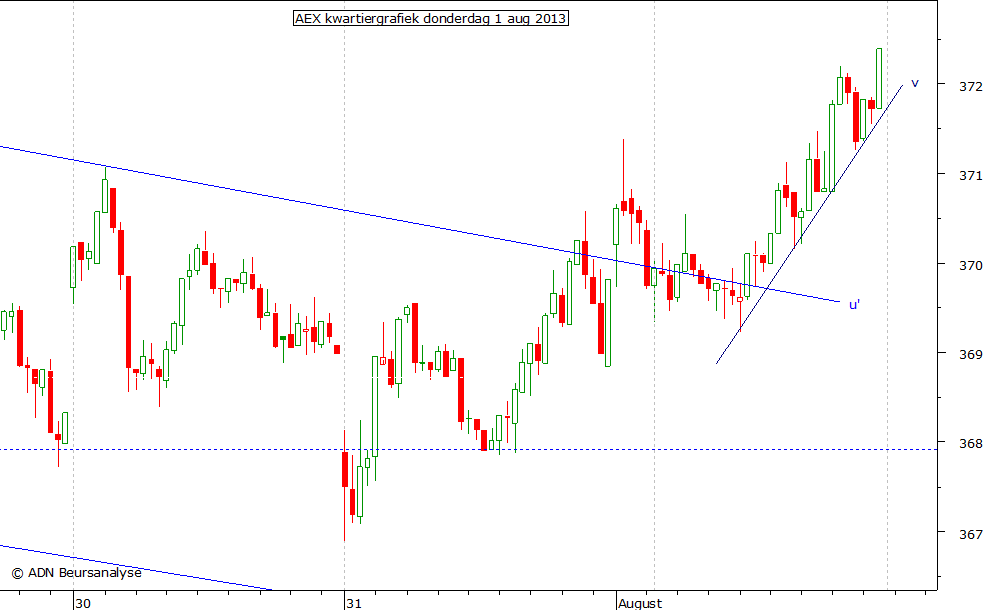Click the 367 price axis label
The image size is (985, 610).
click(x=970, y=535)
